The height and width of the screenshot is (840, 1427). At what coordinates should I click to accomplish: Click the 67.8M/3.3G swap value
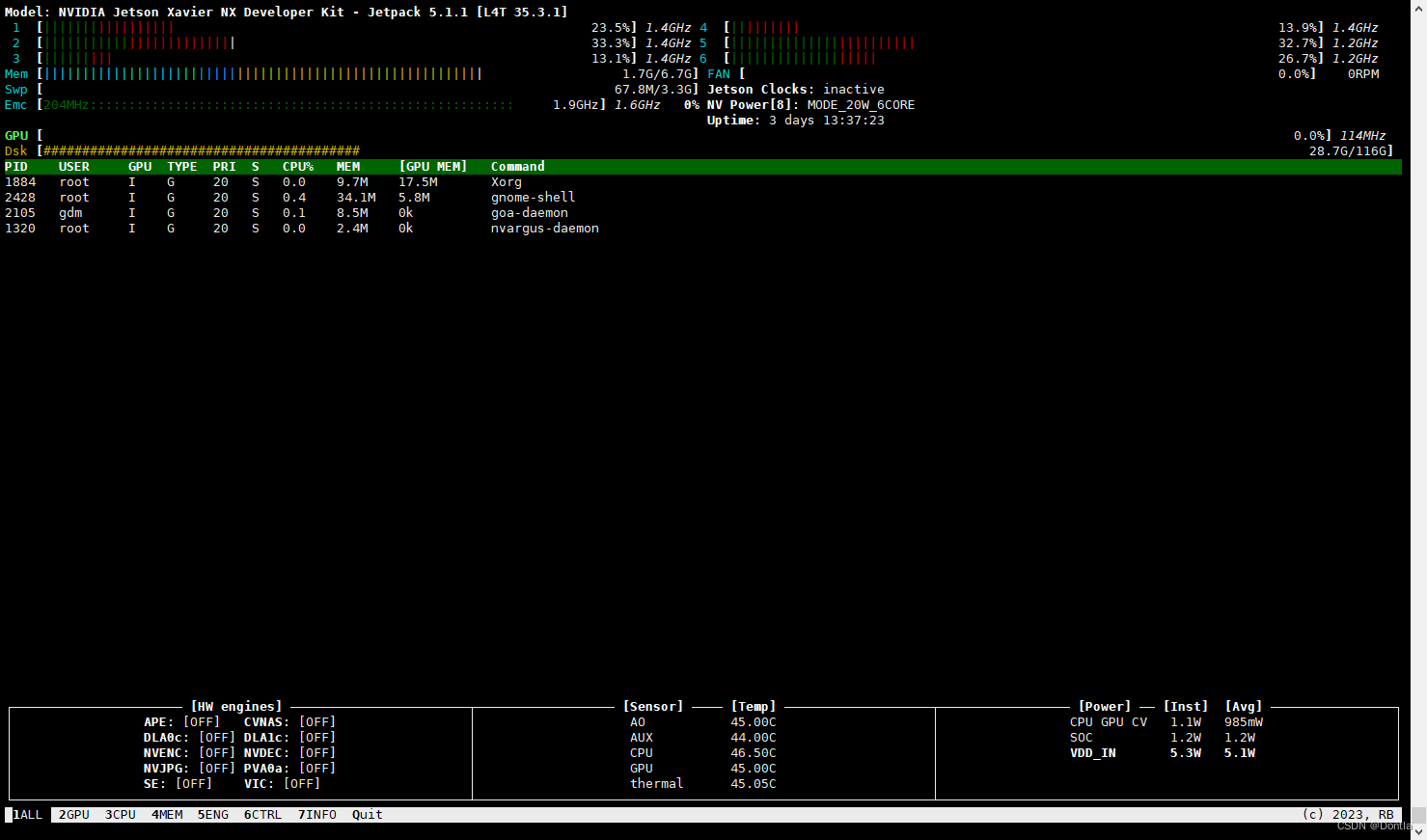[653, 90]
